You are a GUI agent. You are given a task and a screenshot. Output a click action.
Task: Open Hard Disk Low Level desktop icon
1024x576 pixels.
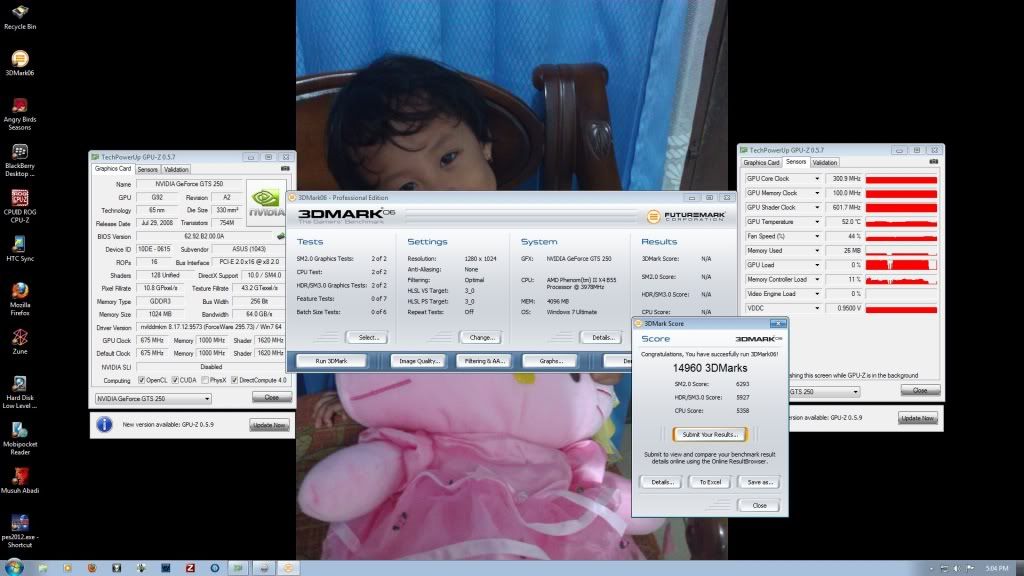click(x=20, y=392)
